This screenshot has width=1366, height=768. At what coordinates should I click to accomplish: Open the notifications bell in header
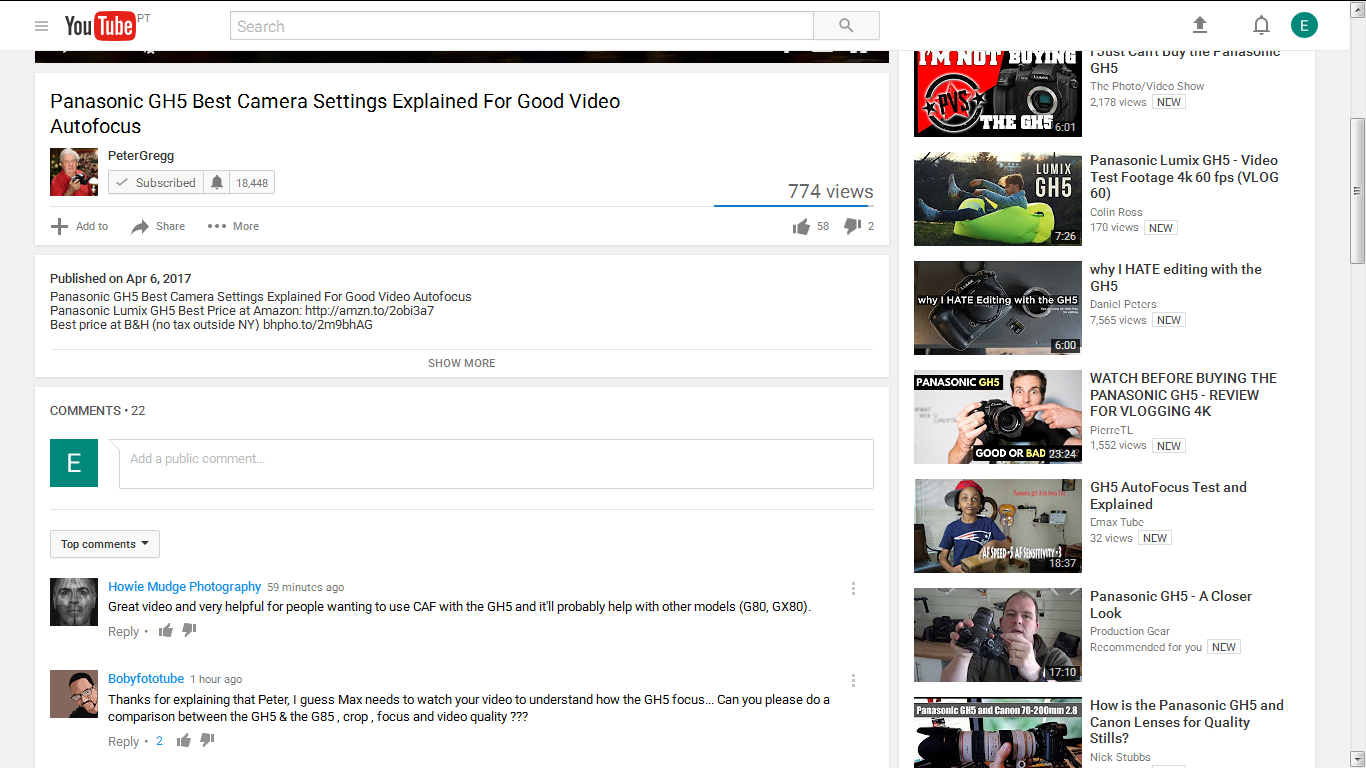(x=1262, y=26)
